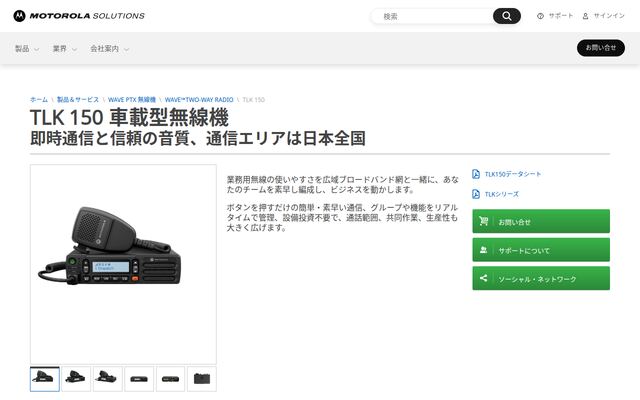The width and height of the screenshot is (640, 400).
Task: Select the fifth product thumbnail
Action: [170, 379]
